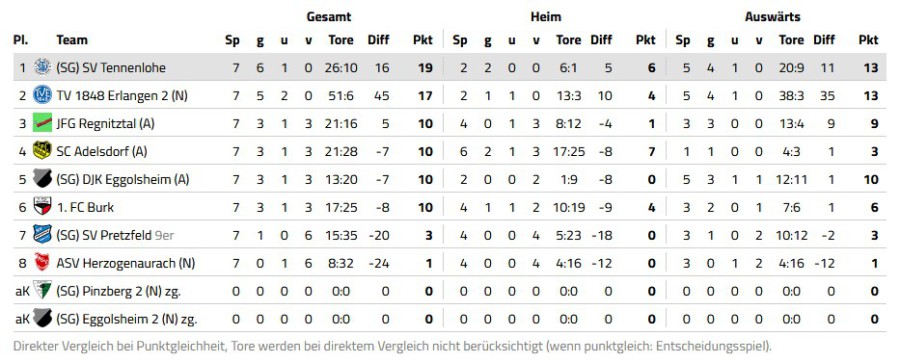Viewport: 900px width, 362px height.
Task: Select the 1. FC Burk team name
Action: click(85, 207)
